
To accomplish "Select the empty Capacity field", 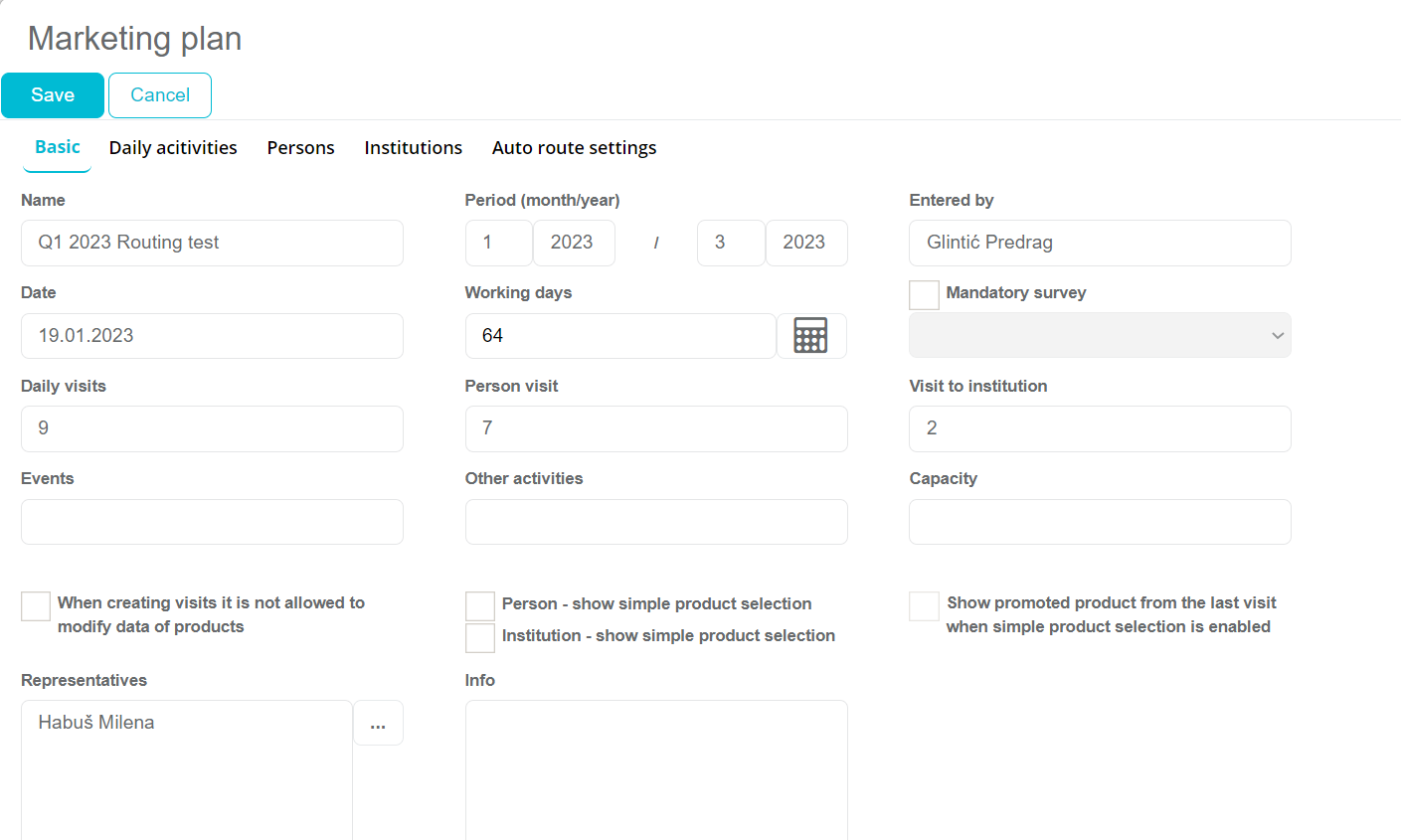I will 1099,522.
